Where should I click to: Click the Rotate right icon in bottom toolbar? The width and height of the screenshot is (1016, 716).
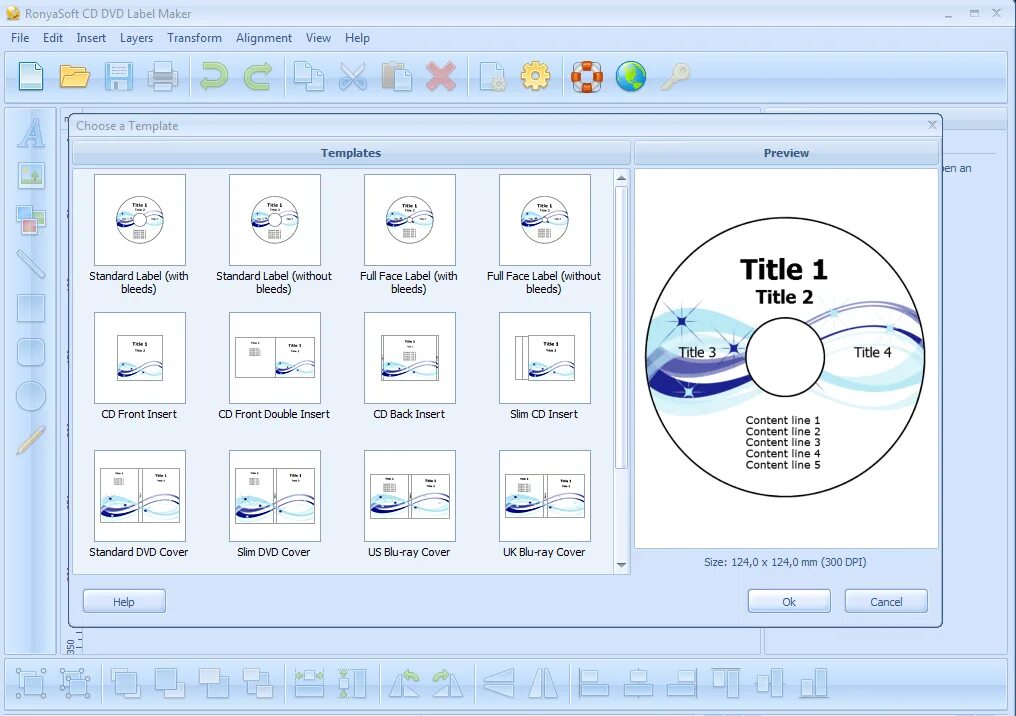448,684
